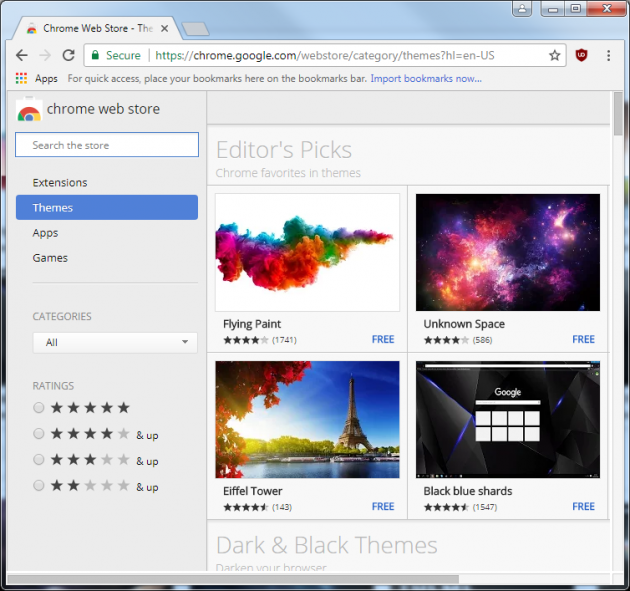Viewport: 630px width, 591px height.
Task: Click the 'Dark & Black Themes' heading
Action: tap(327, 545)
